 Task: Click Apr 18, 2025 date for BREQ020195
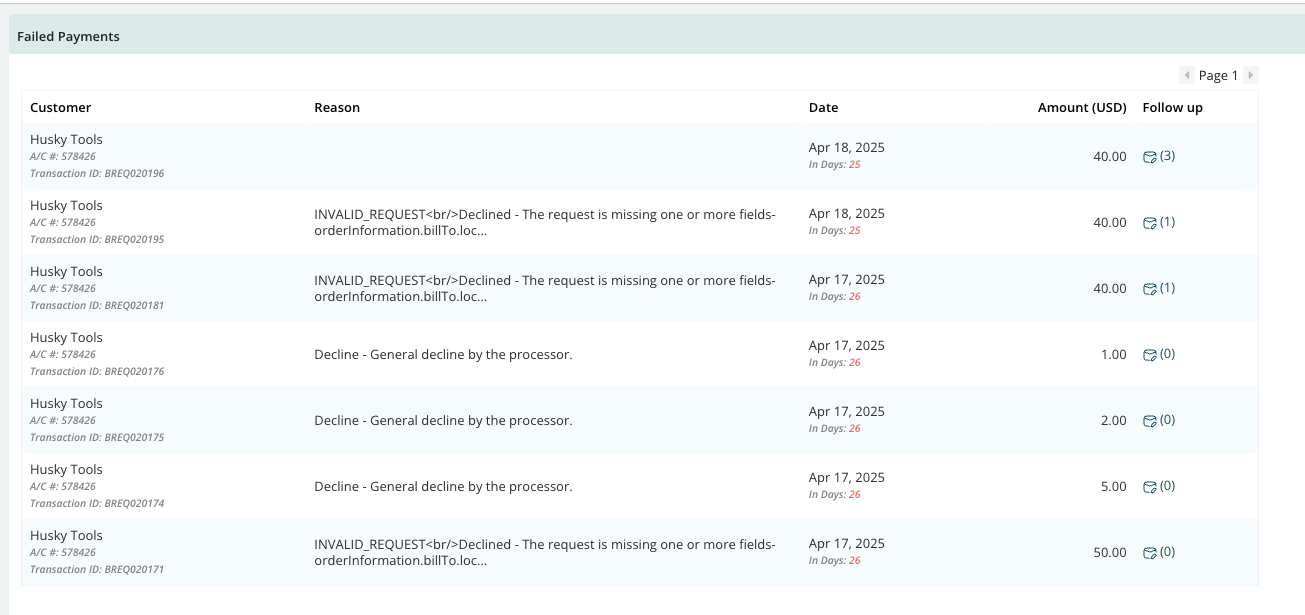[847, 214]
